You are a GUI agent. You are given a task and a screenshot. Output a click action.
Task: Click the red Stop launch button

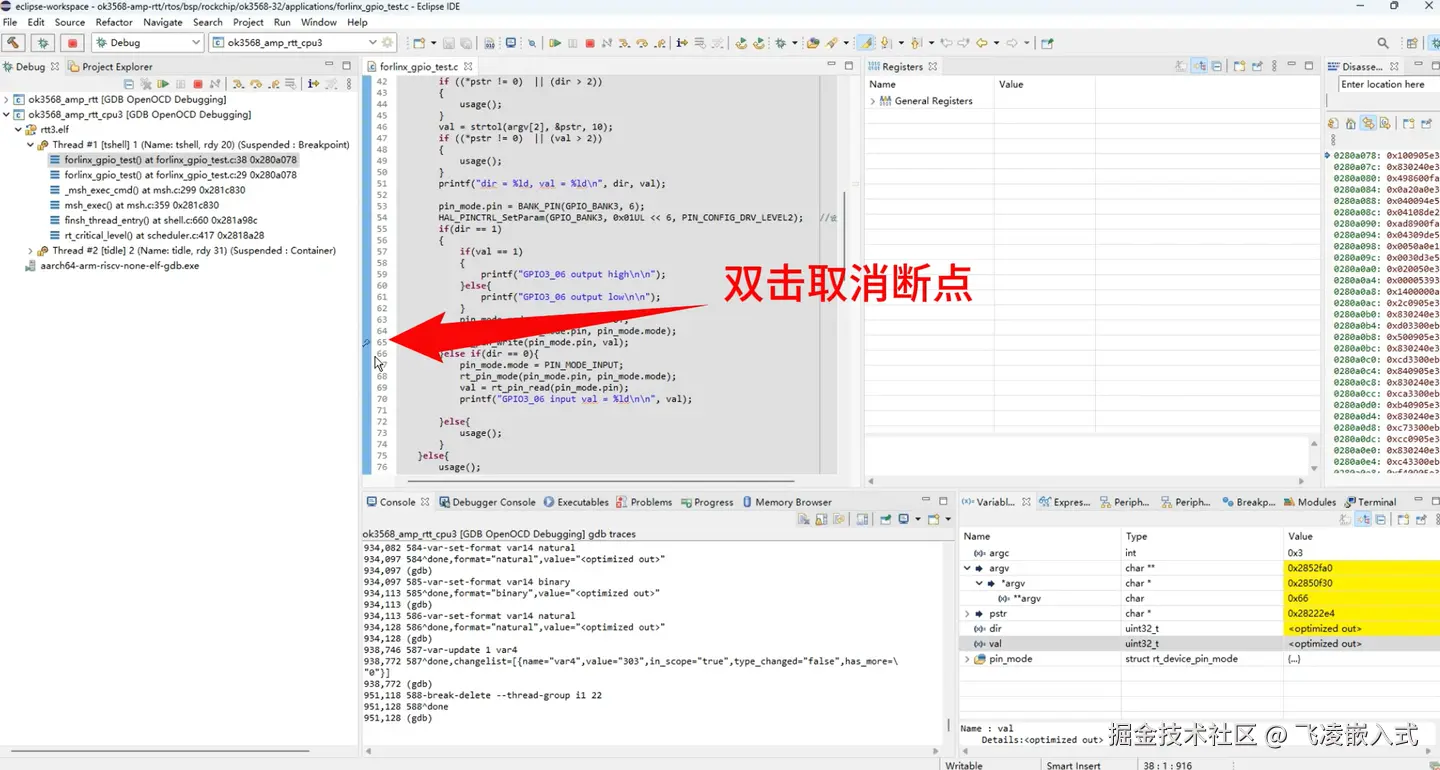72,43
